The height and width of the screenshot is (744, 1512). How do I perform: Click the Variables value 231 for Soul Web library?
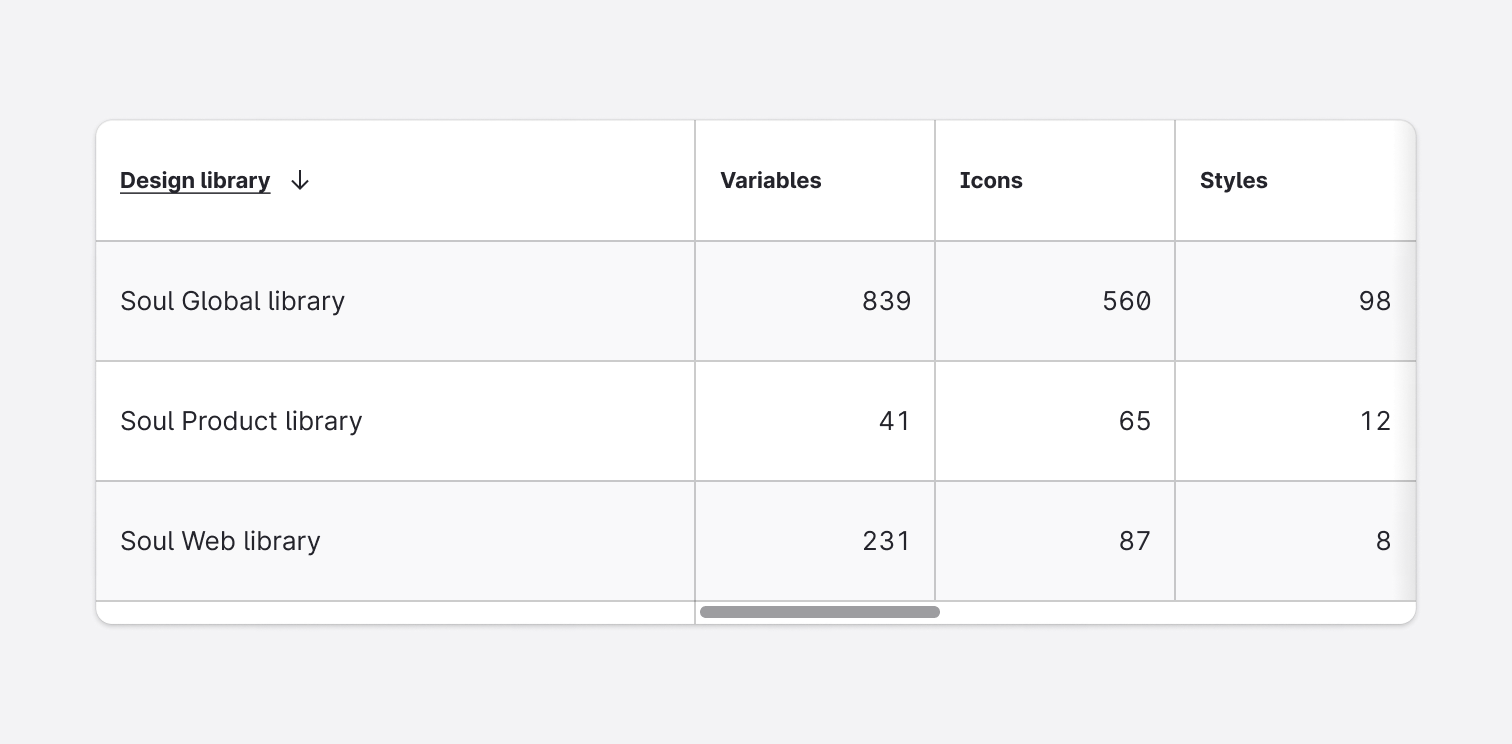[886, 541]
